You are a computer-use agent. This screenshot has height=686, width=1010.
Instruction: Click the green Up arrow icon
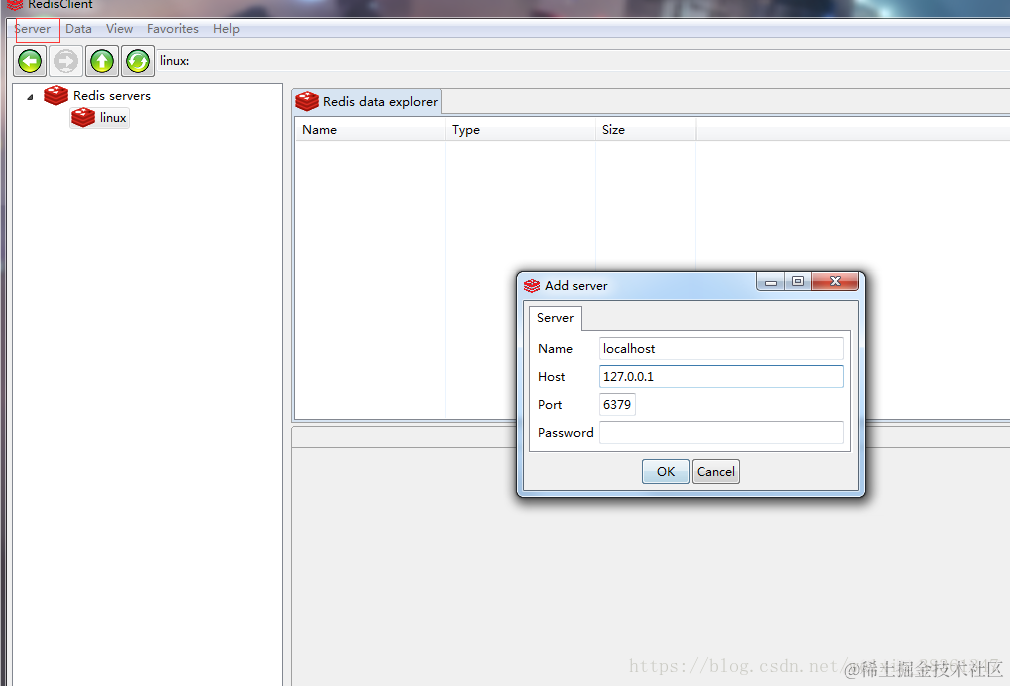tap(102, 61)
